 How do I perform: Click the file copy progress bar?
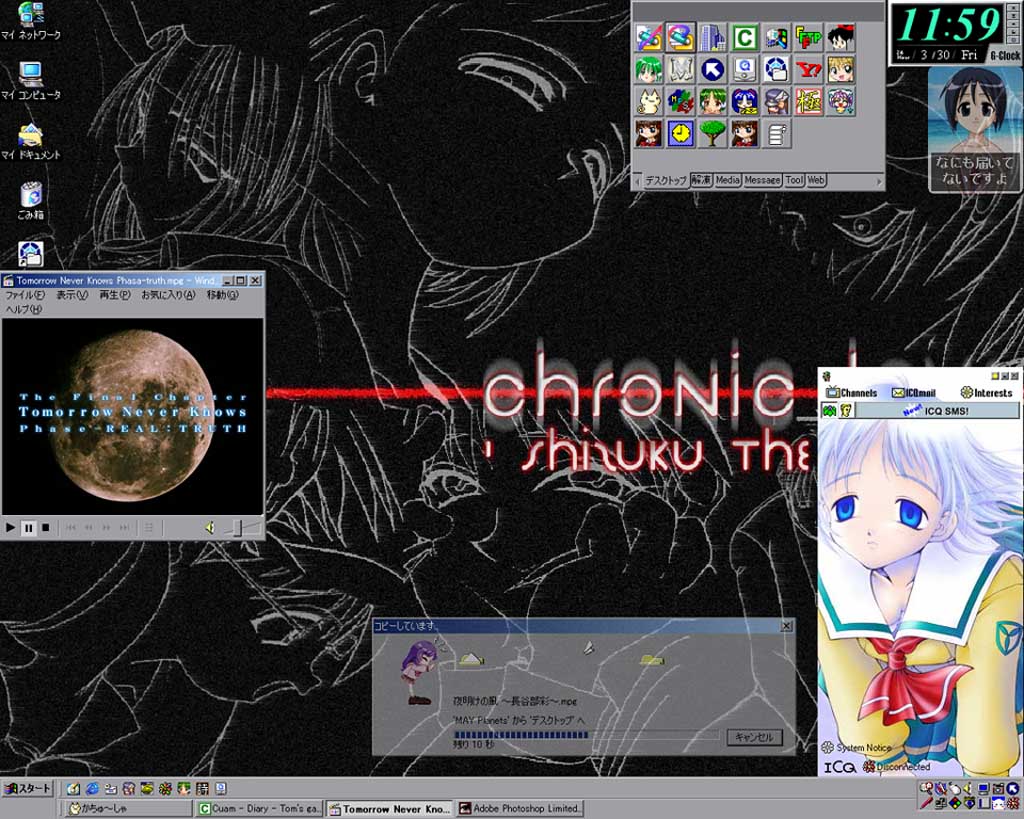click(586, 734)
